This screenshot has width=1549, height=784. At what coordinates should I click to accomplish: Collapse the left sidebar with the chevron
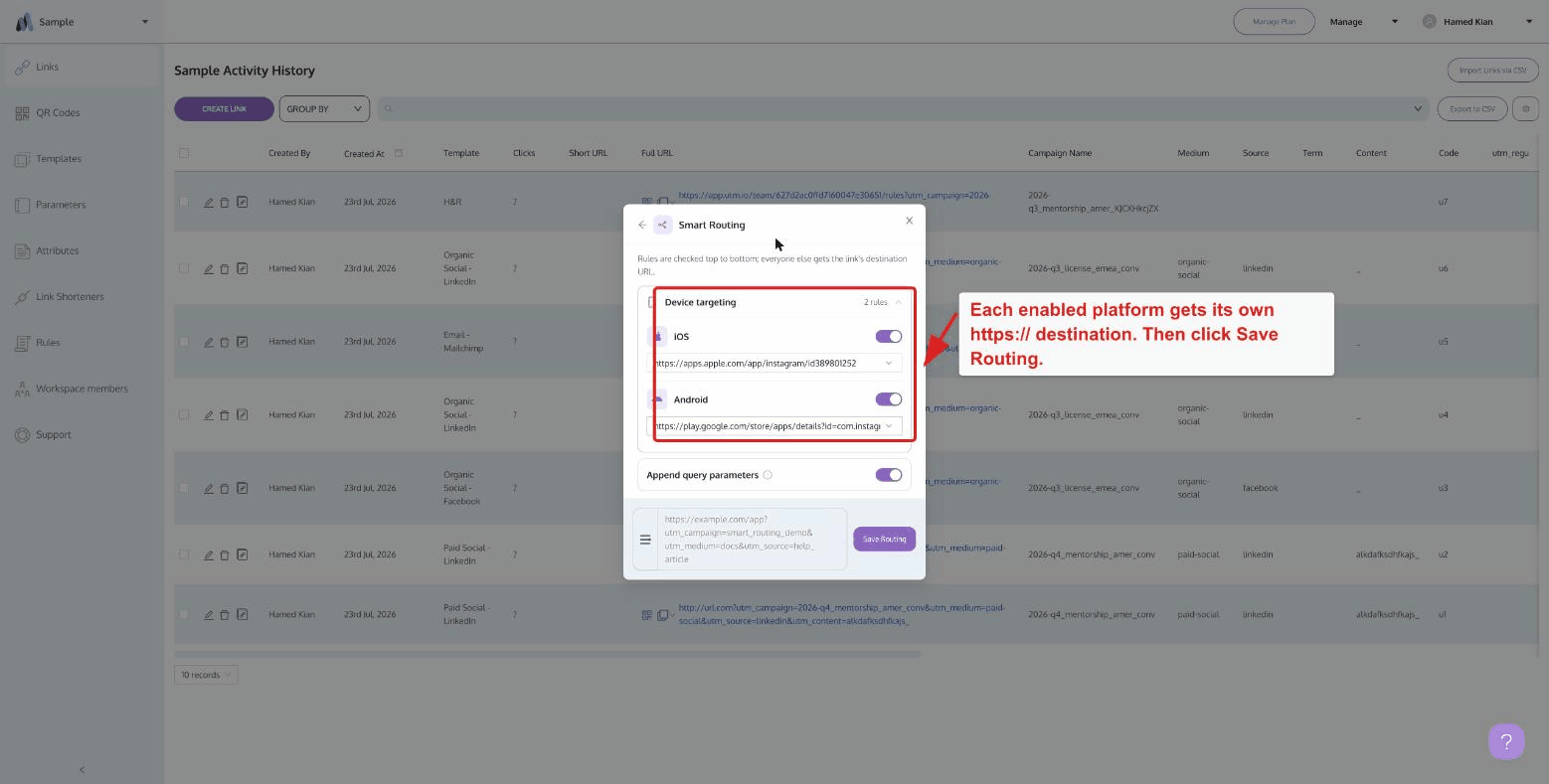82,769
